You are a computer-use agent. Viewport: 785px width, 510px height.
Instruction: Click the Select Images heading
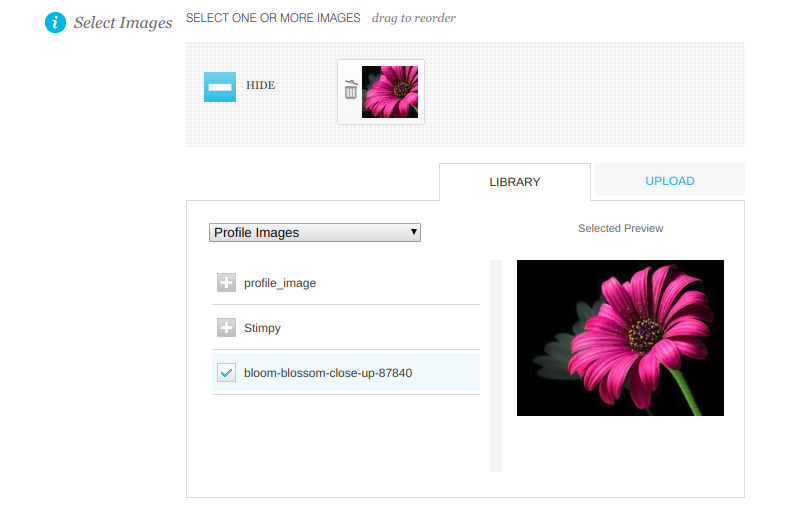(x=123, y=23)
